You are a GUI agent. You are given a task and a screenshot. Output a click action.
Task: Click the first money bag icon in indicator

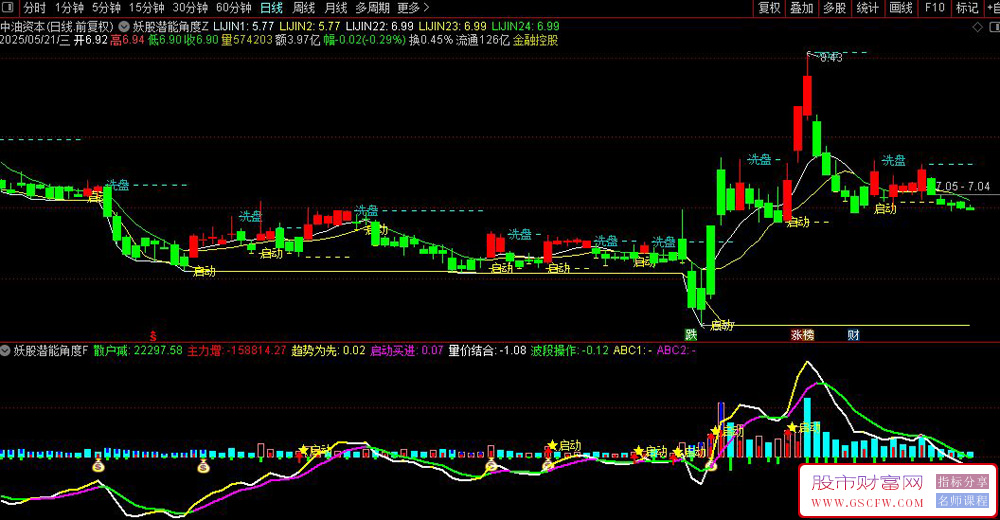(98, 465)
